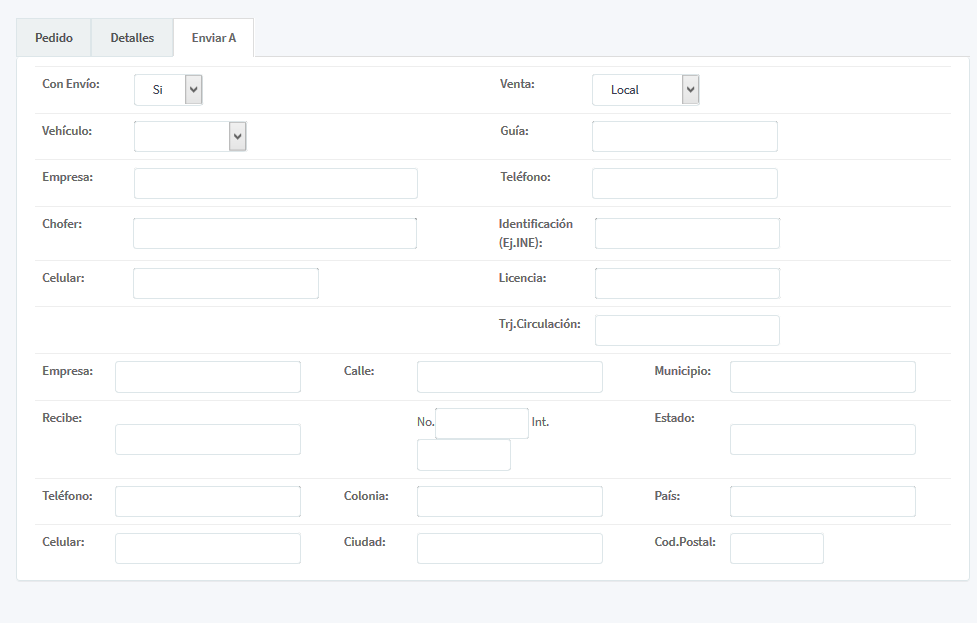Screen dimensions: 977x623
Task: Expand the Venta dropdown showing Local
Action: (645, 90)
